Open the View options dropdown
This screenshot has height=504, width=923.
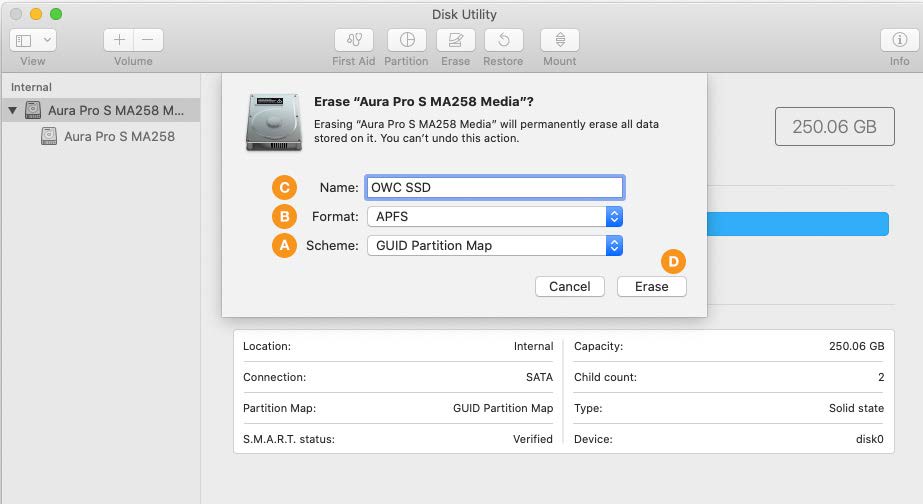pos(33,40)
